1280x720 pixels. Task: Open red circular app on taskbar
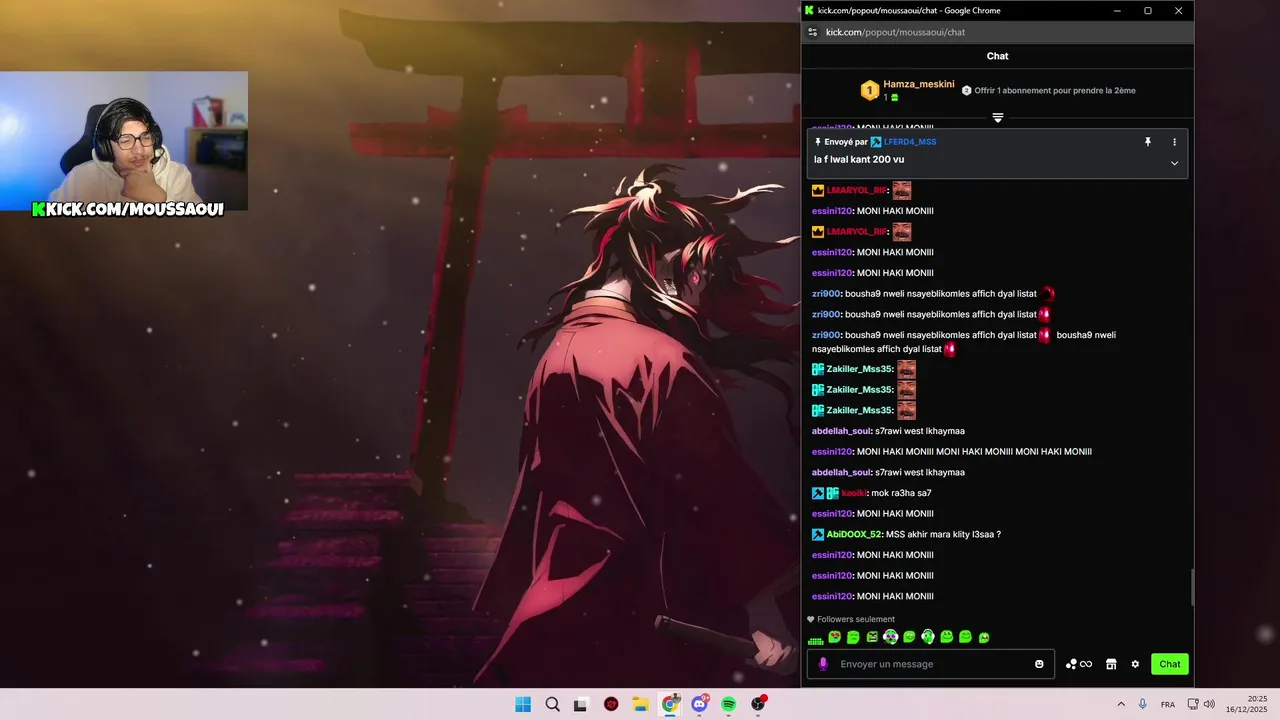pyautogui.click(x=611, y=704)
